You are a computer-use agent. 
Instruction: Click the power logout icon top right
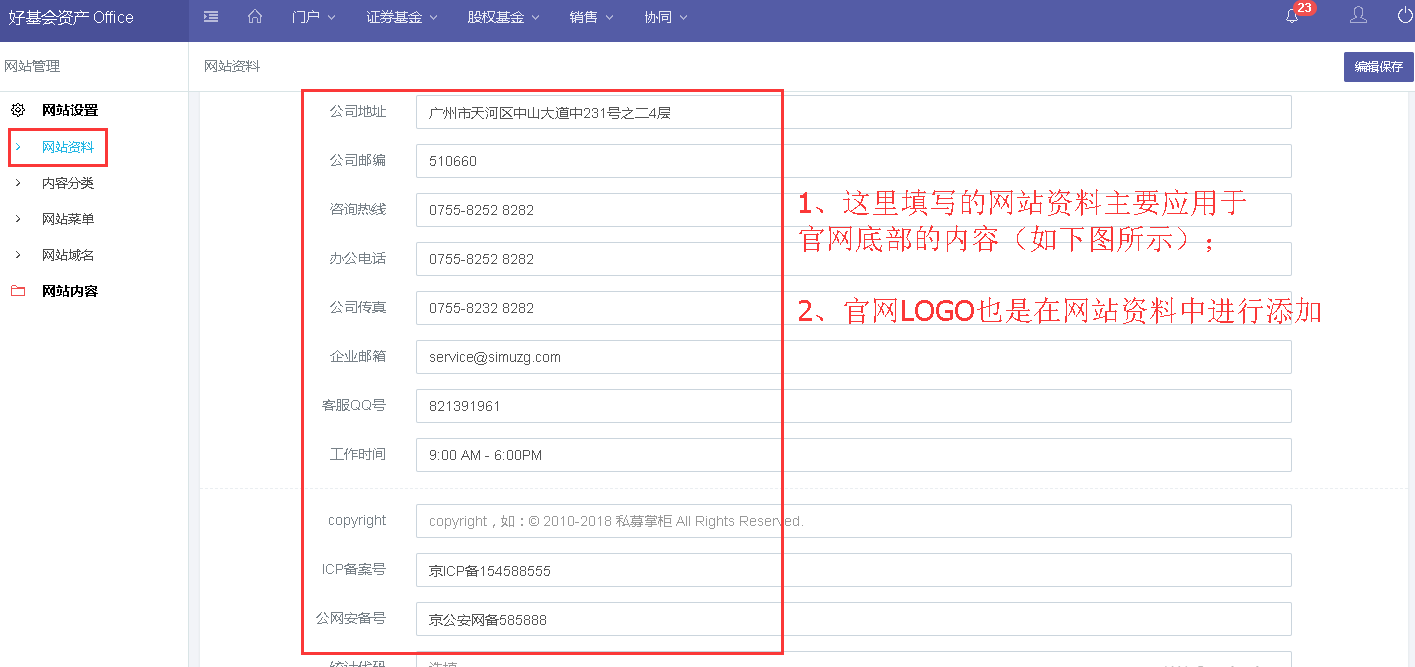point(1405,16)
